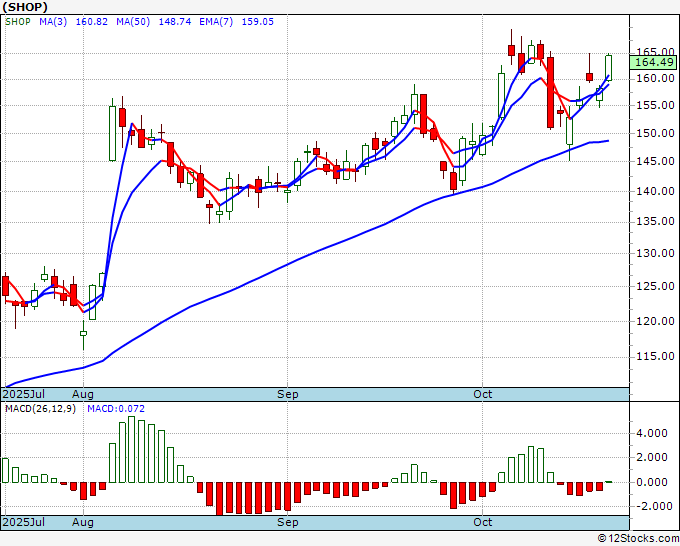Click the tallest green MACD bar in August

(x=132, y=450)
